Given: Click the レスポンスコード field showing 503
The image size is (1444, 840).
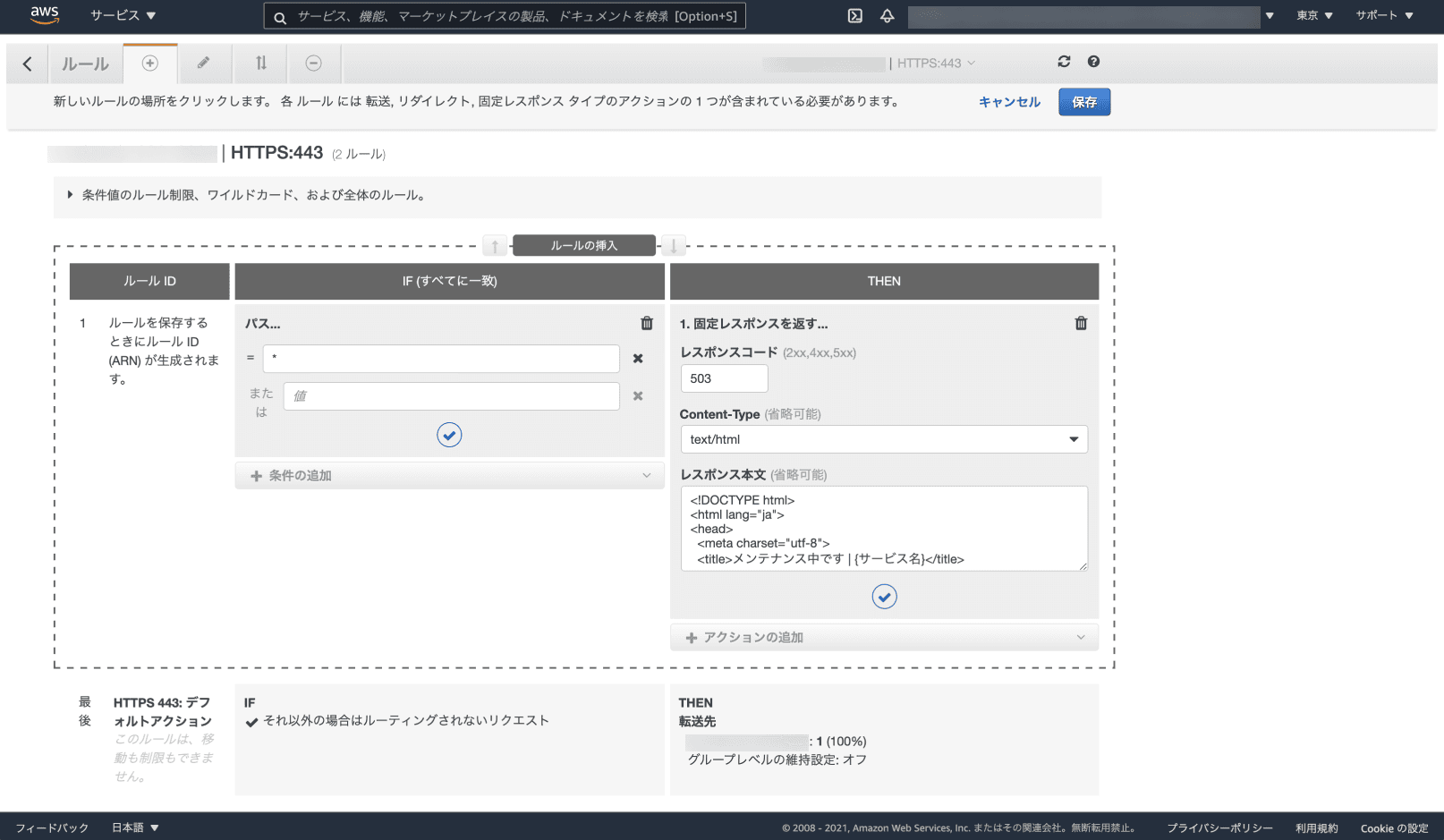Looking at the screenshot, I should point(723,378).
